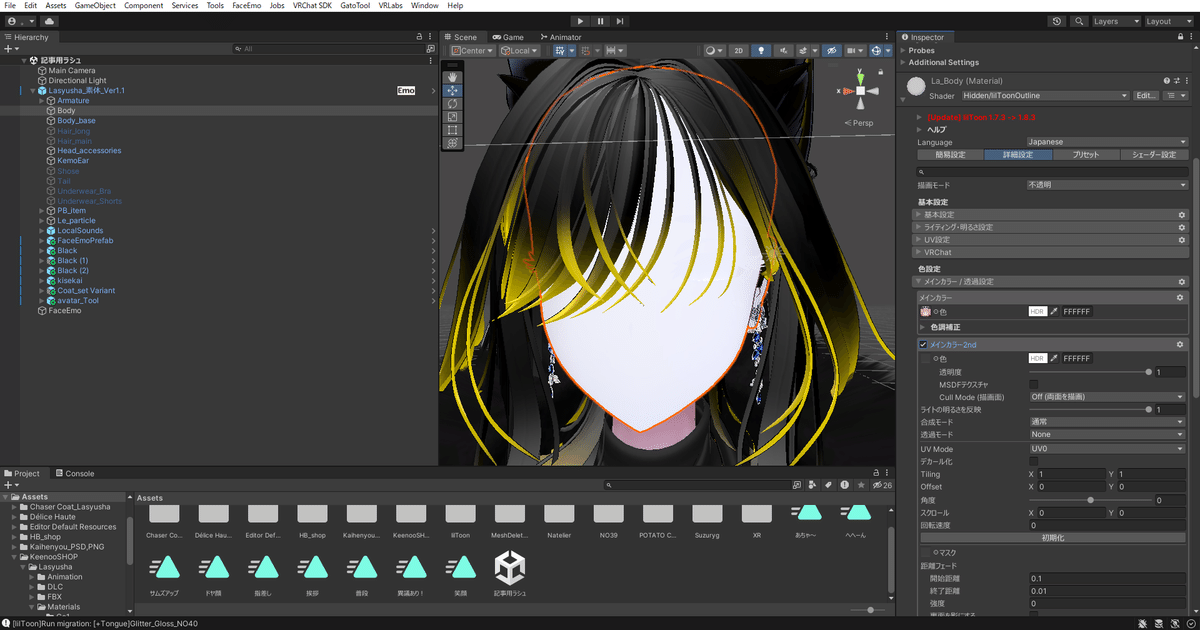Viewport: 1200px width, 630px height.
Task: Click the shader Edit... button
Action: tap(1146, 96)
